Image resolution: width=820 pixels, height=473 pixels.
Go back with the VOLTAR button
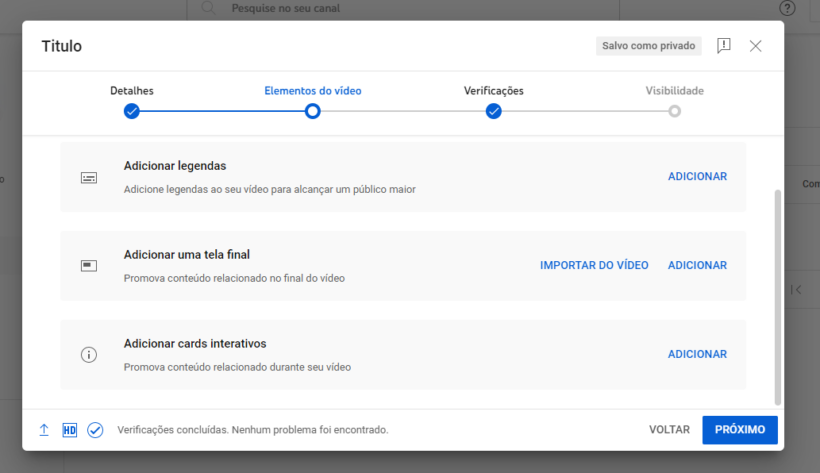[669, 430]
